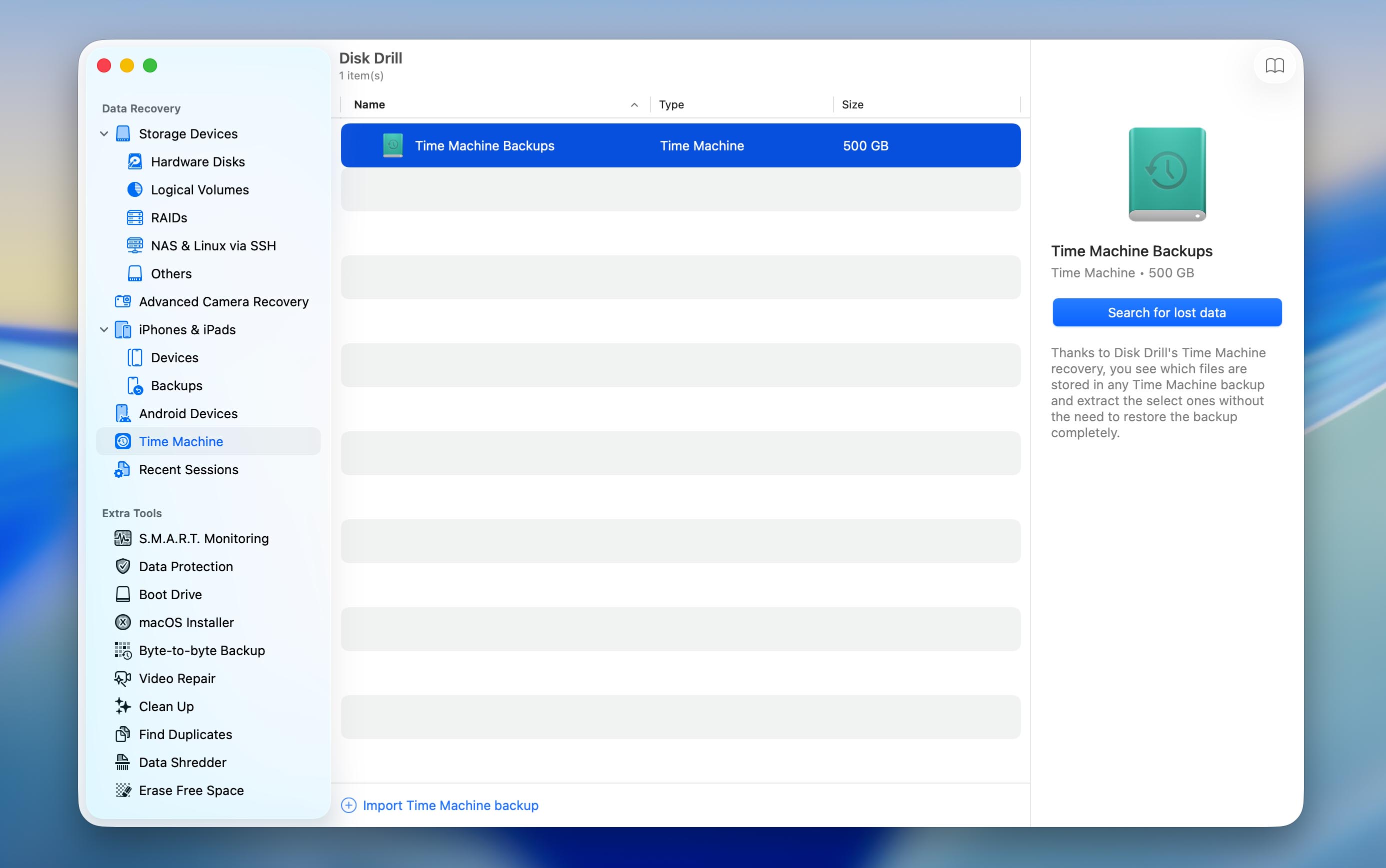Select the Time Machine Backups row
Screen dimensions: 1386x868
point(680,146)
